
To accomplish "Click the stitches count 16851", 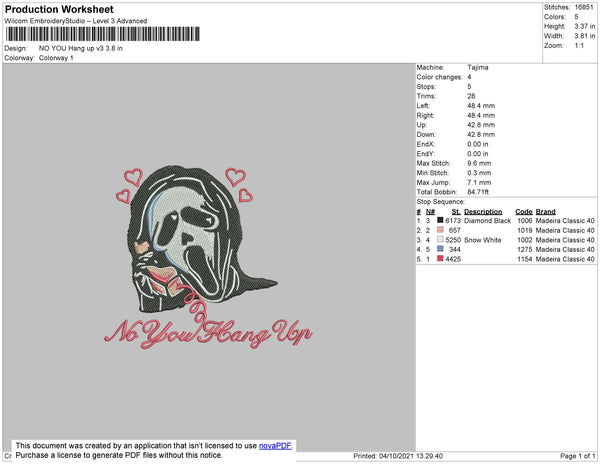I will coord(584,7).
